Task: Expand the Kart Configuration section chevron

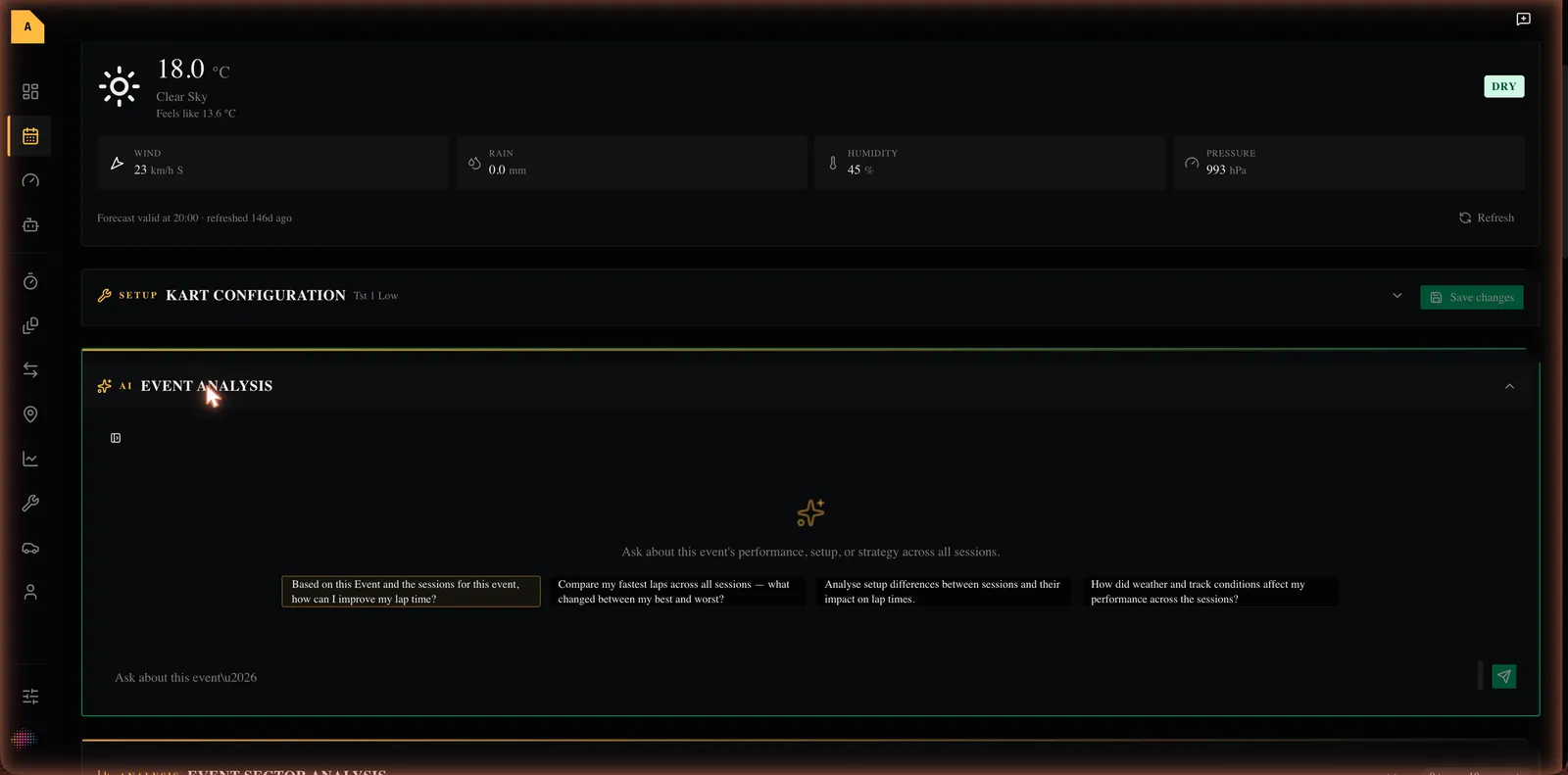Action: pos(1397,296)
